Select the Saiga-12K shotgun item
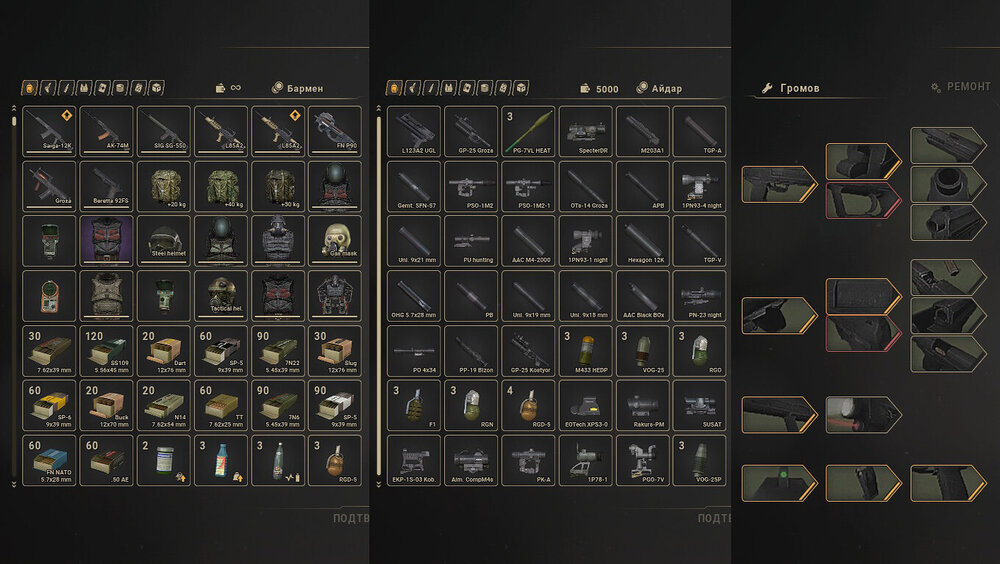This screenshot has width=1000, height=564. 49,131
